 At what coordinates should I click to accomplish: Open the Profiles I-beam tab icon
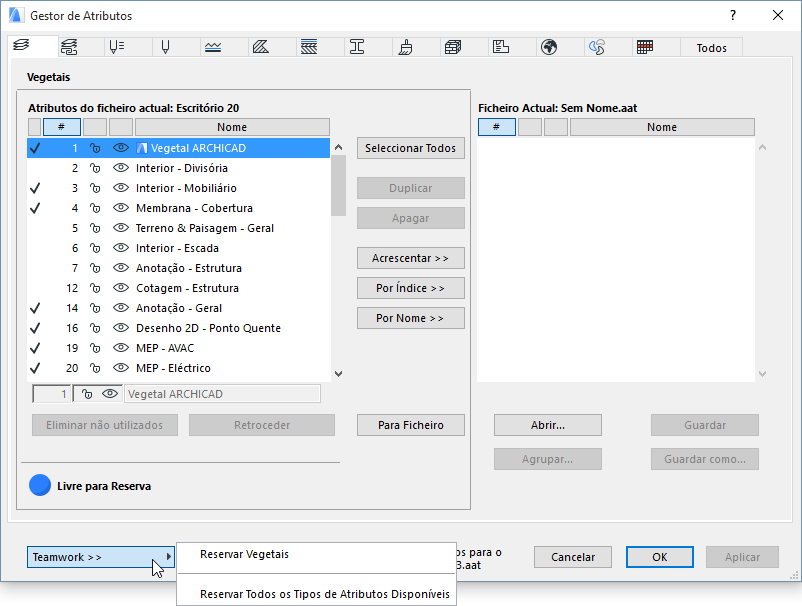pyautogui.click(x=357, y=47)
